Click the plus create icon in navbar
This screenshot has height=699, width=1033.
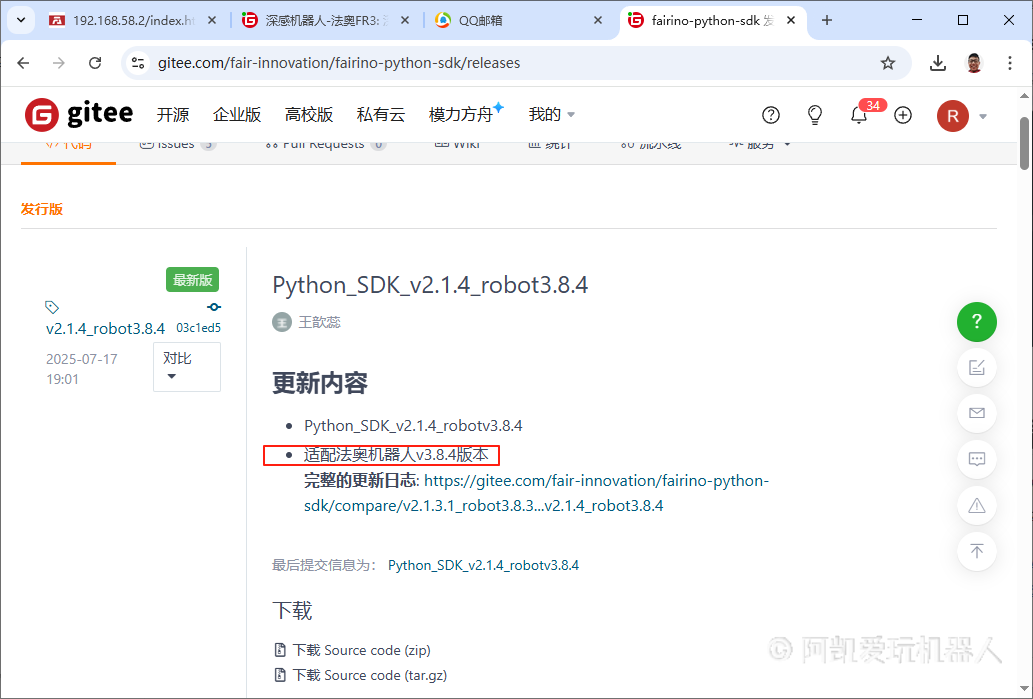(903, 115)
